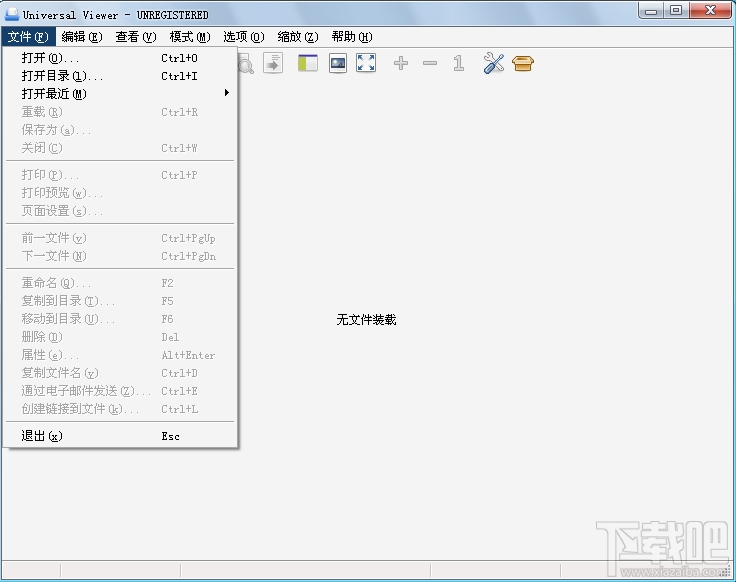
Task: Choose 打开目录(L)... menu entry
Action: [x=120, y=76]
